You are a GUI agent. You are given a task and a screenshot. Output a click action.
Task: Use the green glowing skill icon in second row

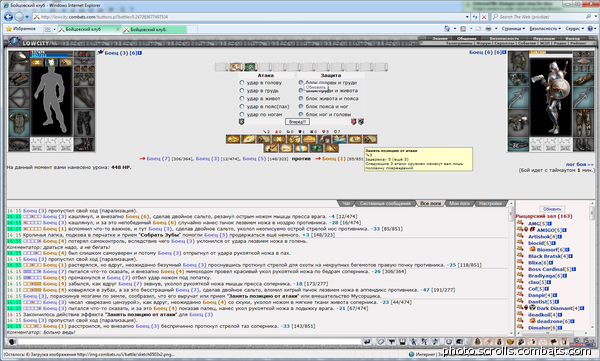[x=316, y=148]
